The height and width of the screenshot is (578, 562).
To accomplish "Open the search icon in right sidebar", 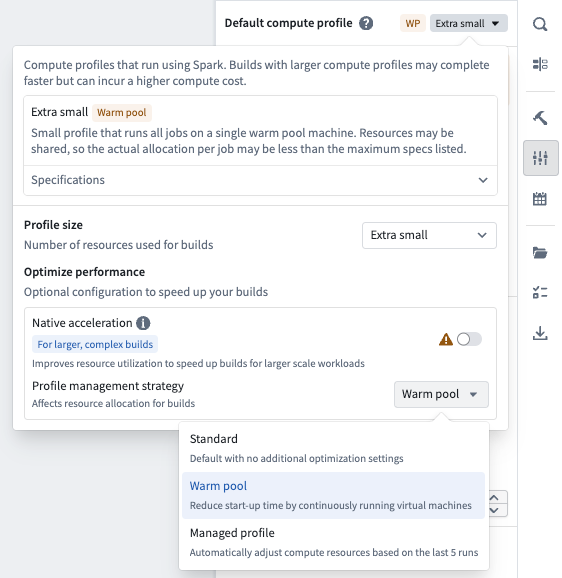I will pos(540,24).
